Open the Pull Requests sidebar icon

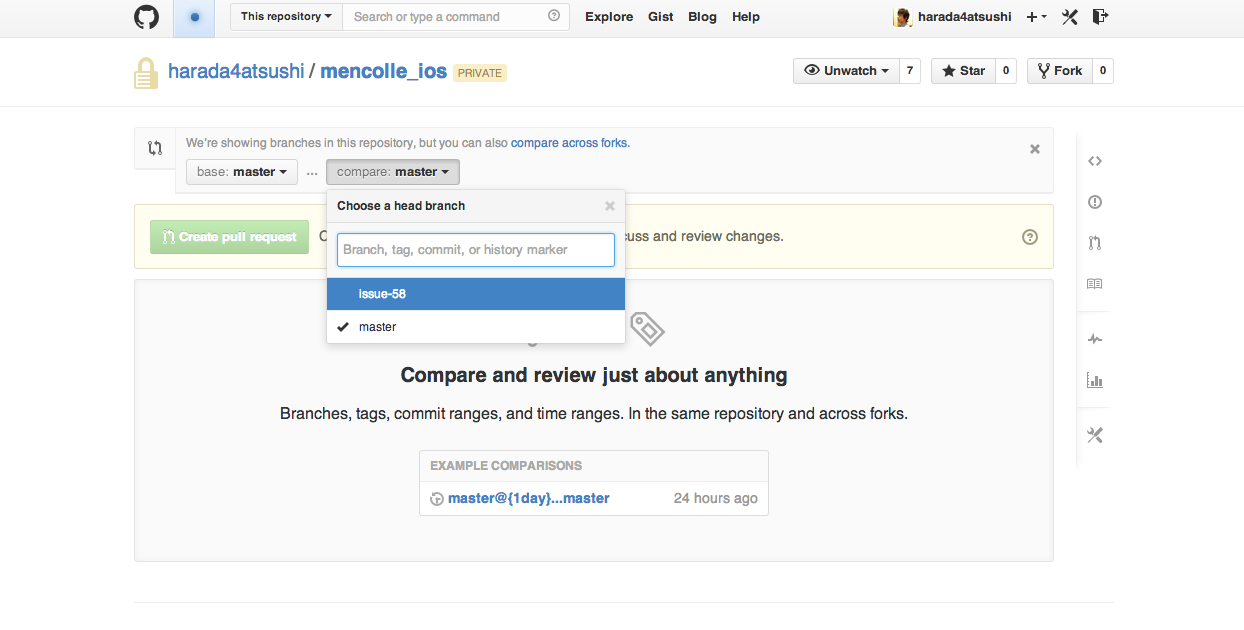[1095, 243]
